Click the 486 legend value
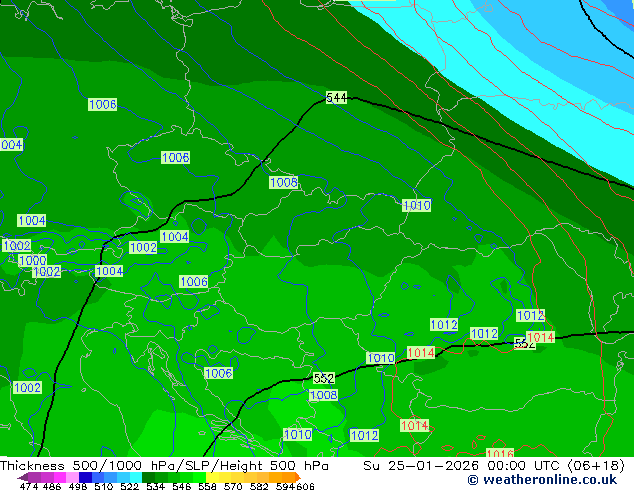 (51, 486)
